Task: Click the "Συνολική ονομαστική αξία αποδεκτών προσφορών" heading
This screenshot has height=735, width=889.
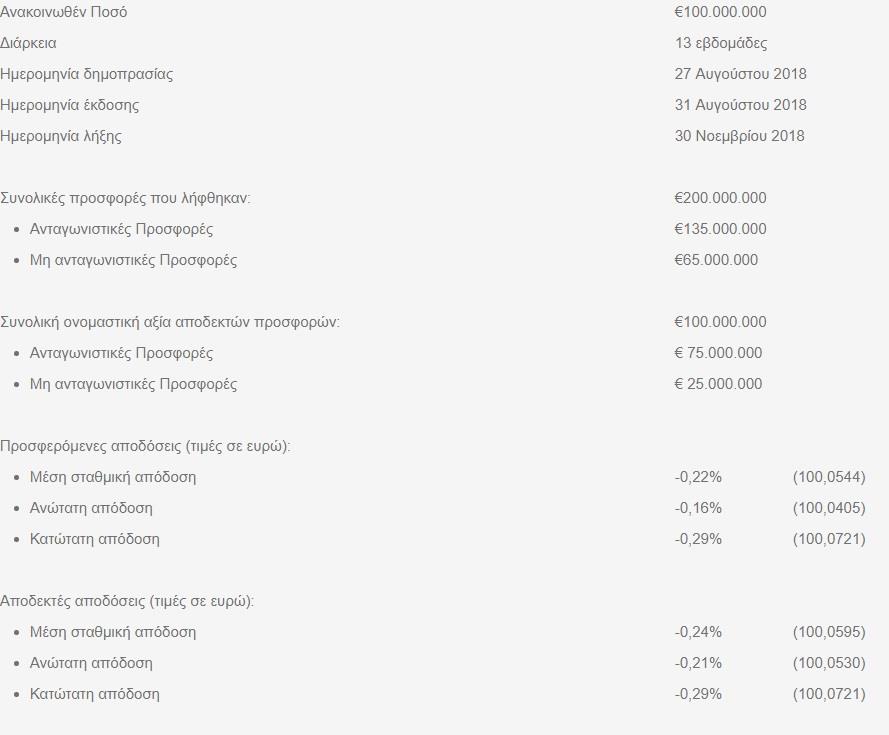Action: point(170,322)
